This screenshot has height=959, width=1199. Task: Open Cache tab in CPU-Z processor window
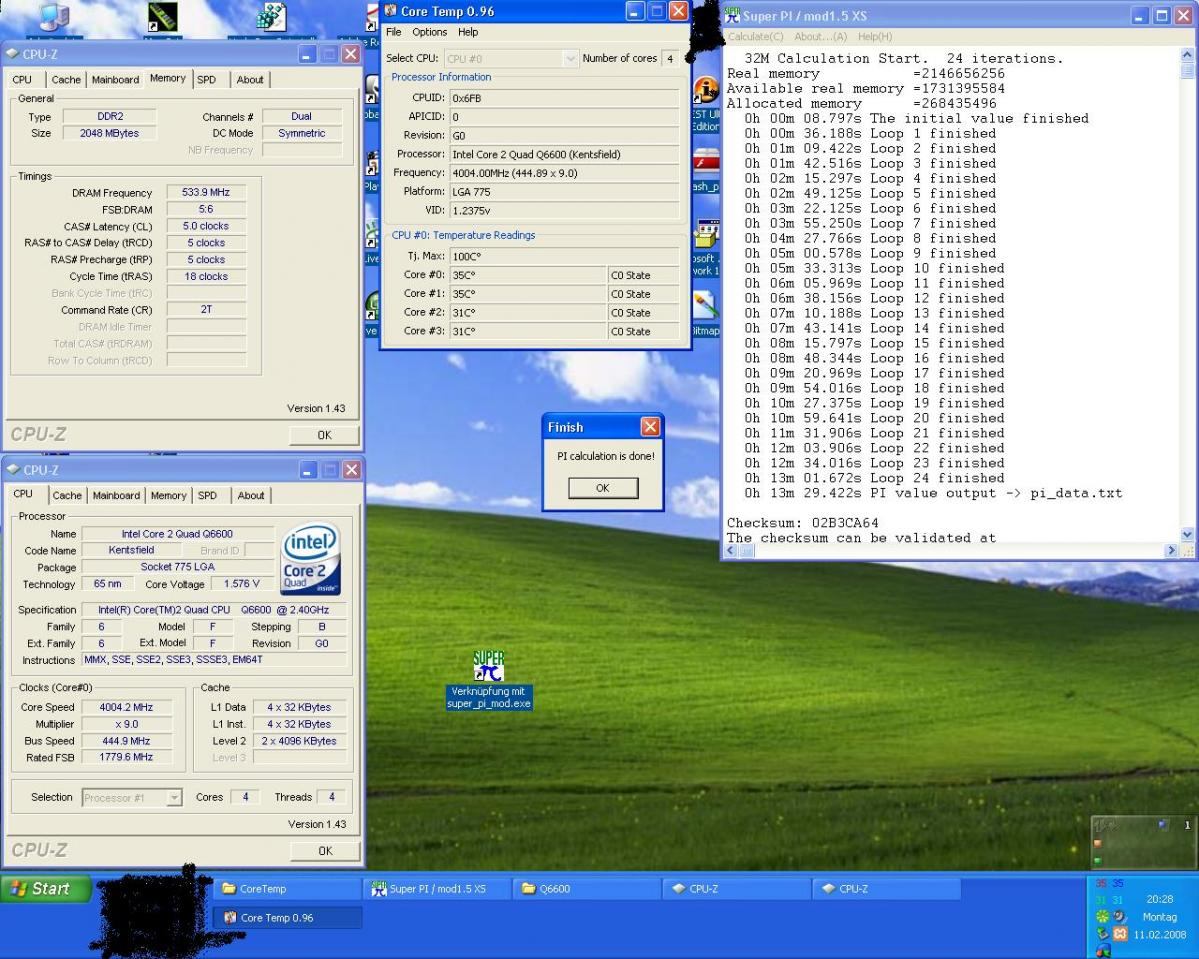pyautogui.click(x=67, y=496)
